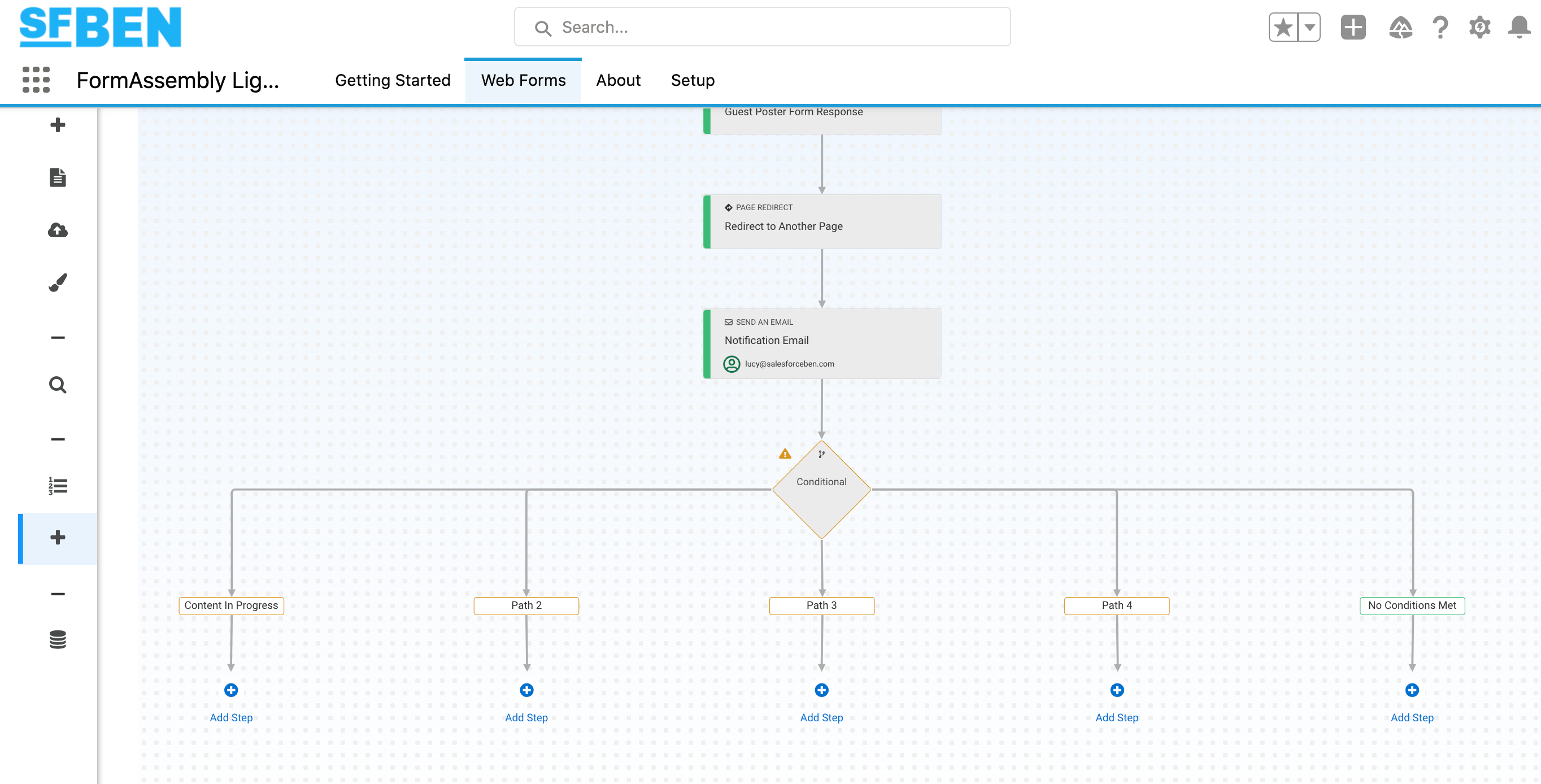Viewport: 1541px width, 784px height.
Task: Click the FormAssembly Lig... app name
Action: 178,80
